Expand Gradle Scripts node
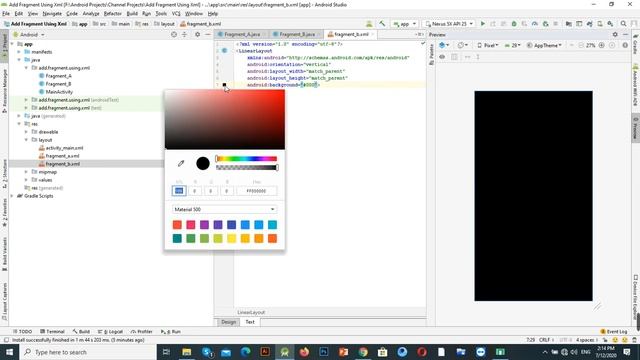640x360 pixels. (12, 196)
